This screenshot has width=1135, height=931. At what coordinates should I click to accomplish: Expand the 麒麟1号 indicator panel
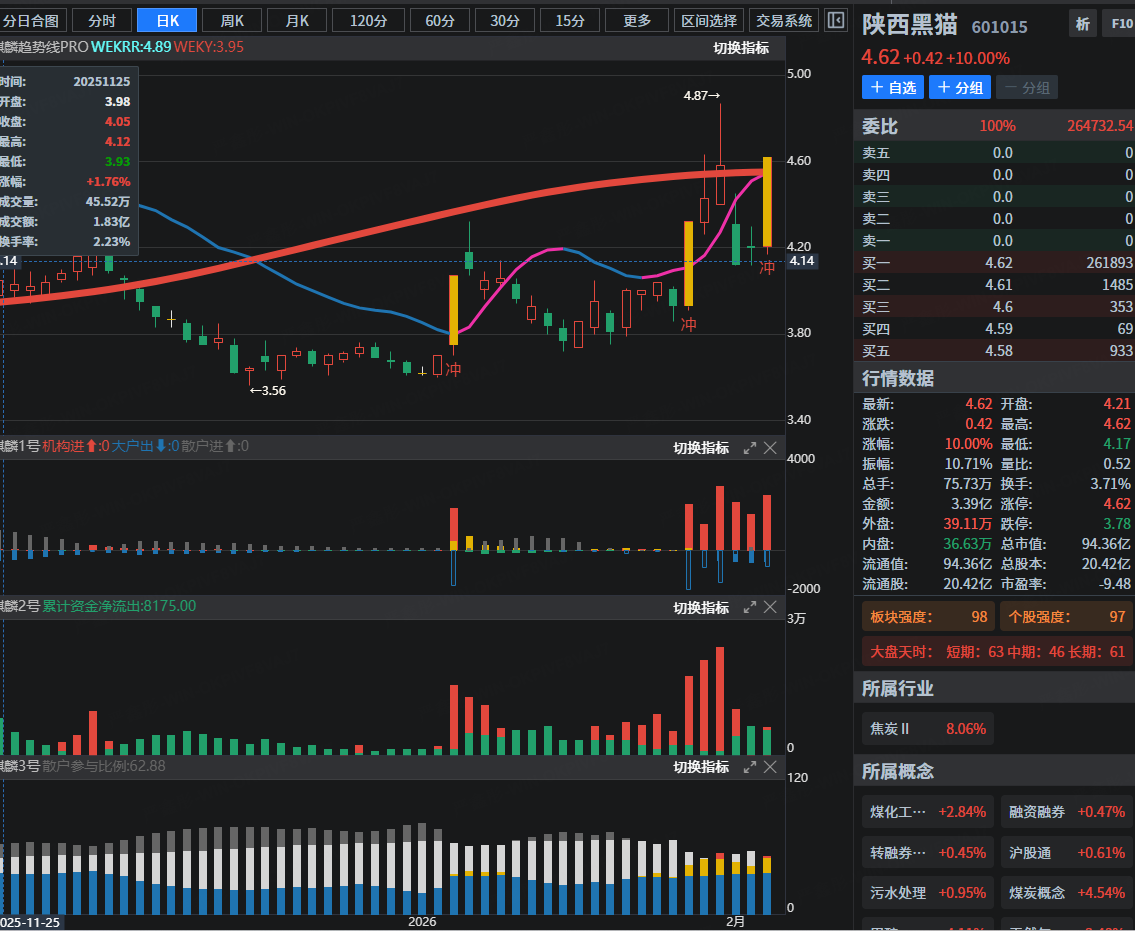click(750, 448)
